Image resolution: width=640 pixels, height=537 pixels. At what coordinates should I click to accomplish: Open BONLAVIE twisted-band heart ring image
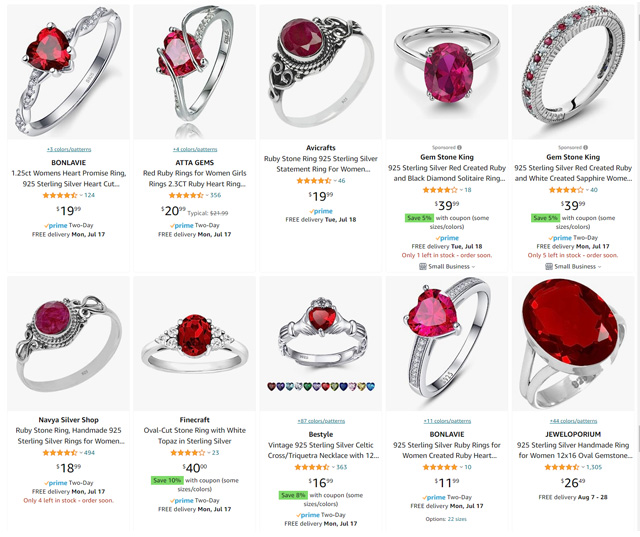pos(69,72)
